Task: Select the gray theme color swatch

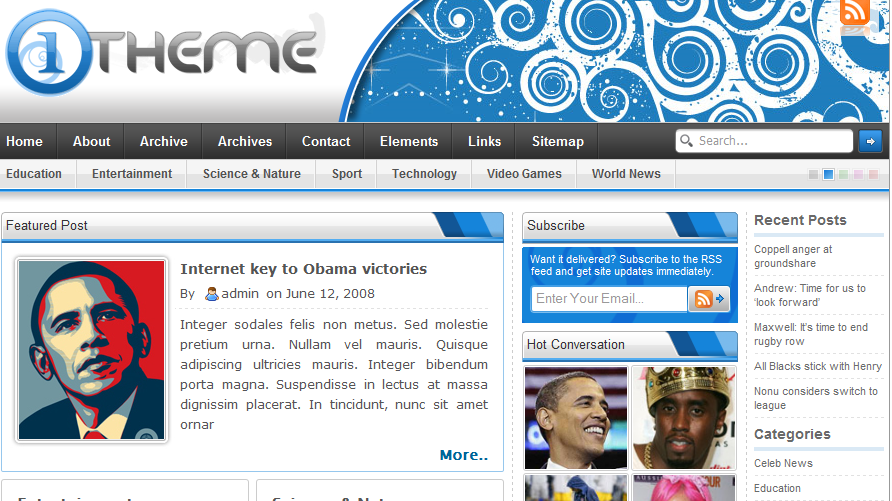Action: point(813,174)
